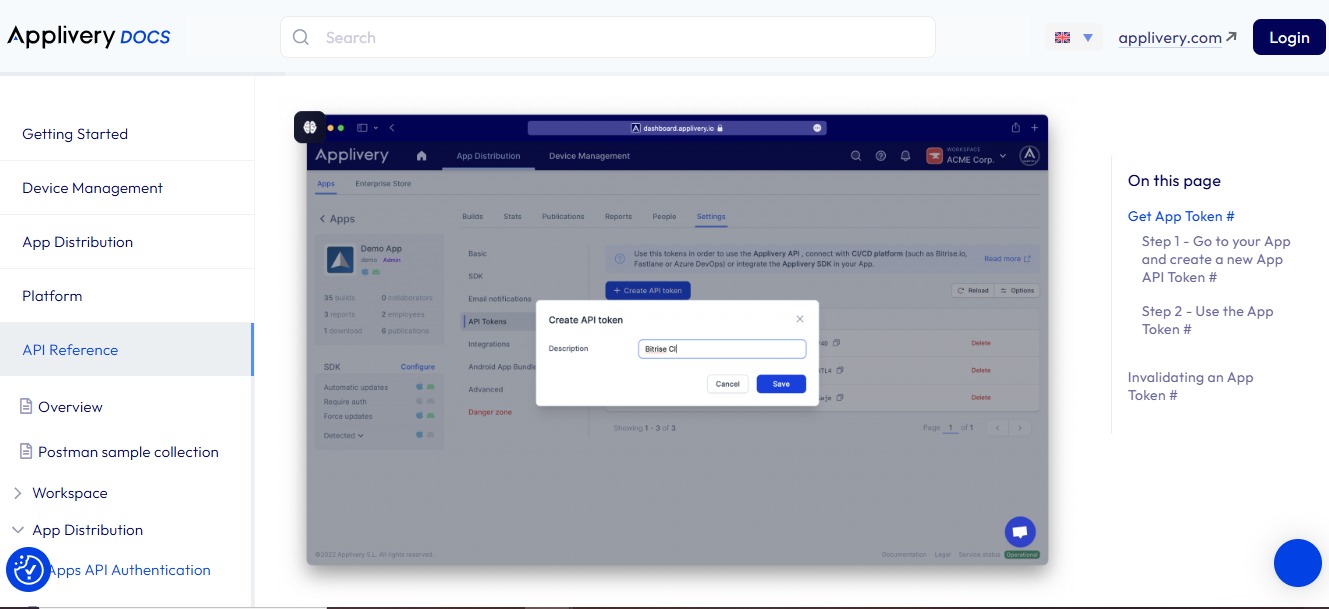Click the home icon in the dashboard navbar
The image size is (1329, 609).
pyautogui.click(x=421, y=156)
